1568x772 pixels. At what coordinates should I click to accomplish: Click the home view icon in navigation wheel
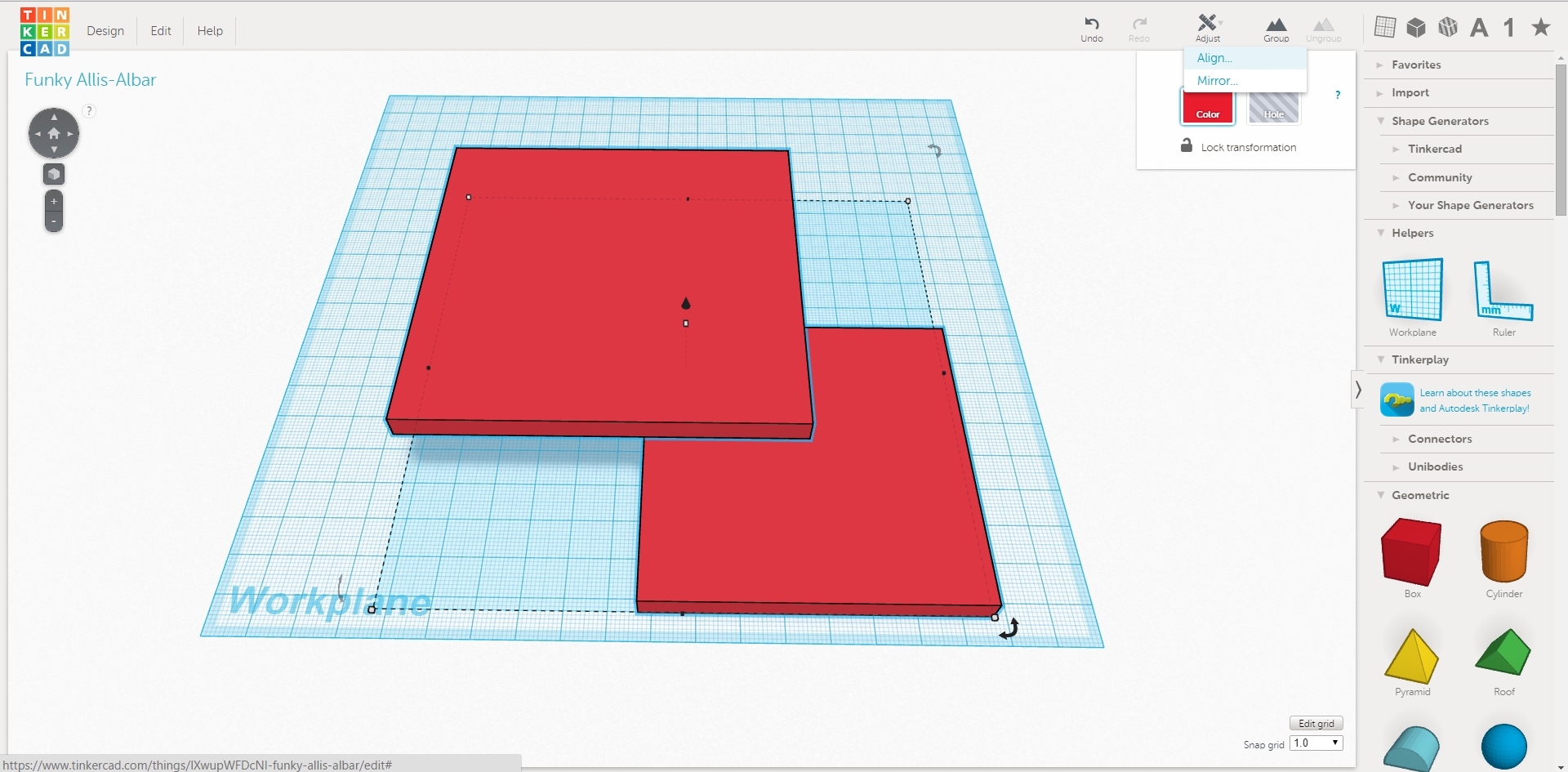coord(54,133)
